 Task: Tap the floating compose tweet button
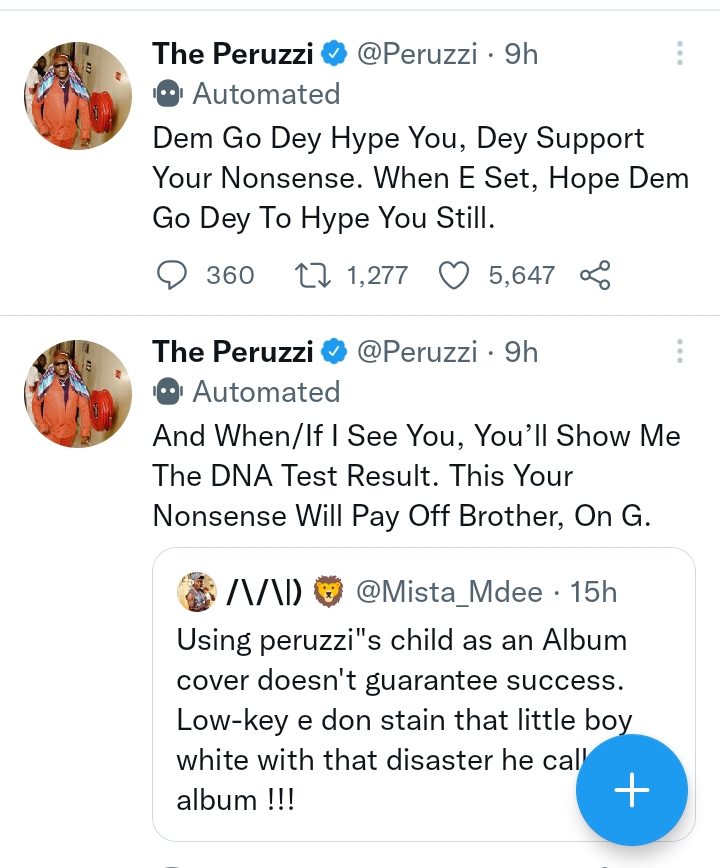[x=631, y=791]
